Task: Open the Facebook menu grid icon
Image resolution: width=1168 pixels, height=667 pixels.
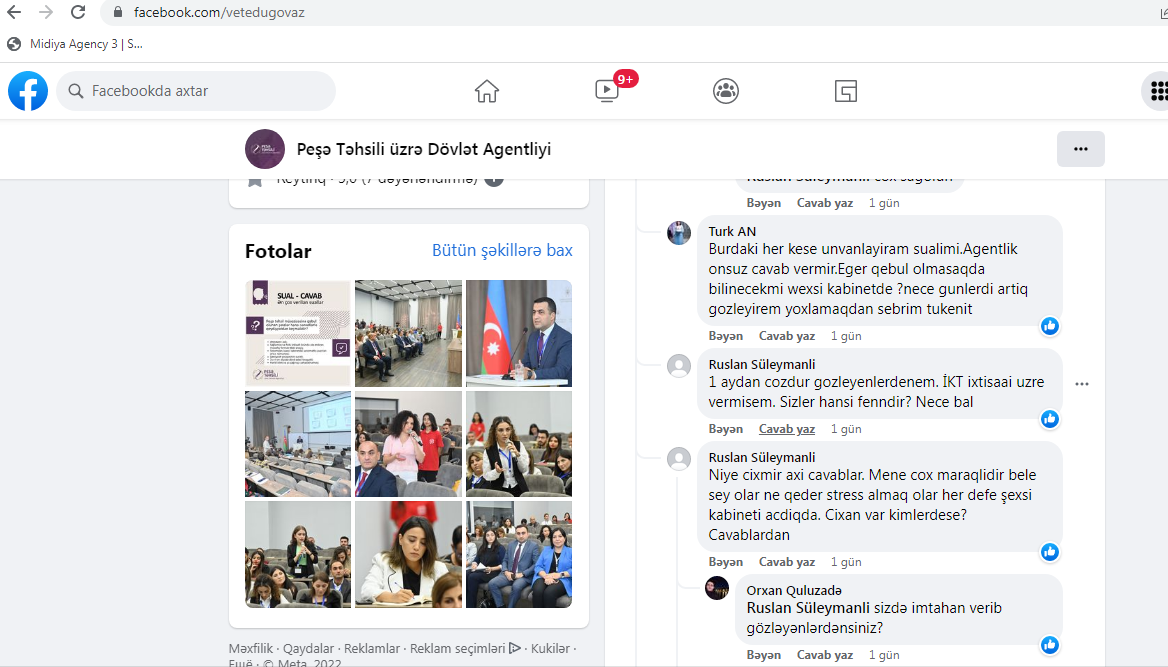Action: (1158, 91)
